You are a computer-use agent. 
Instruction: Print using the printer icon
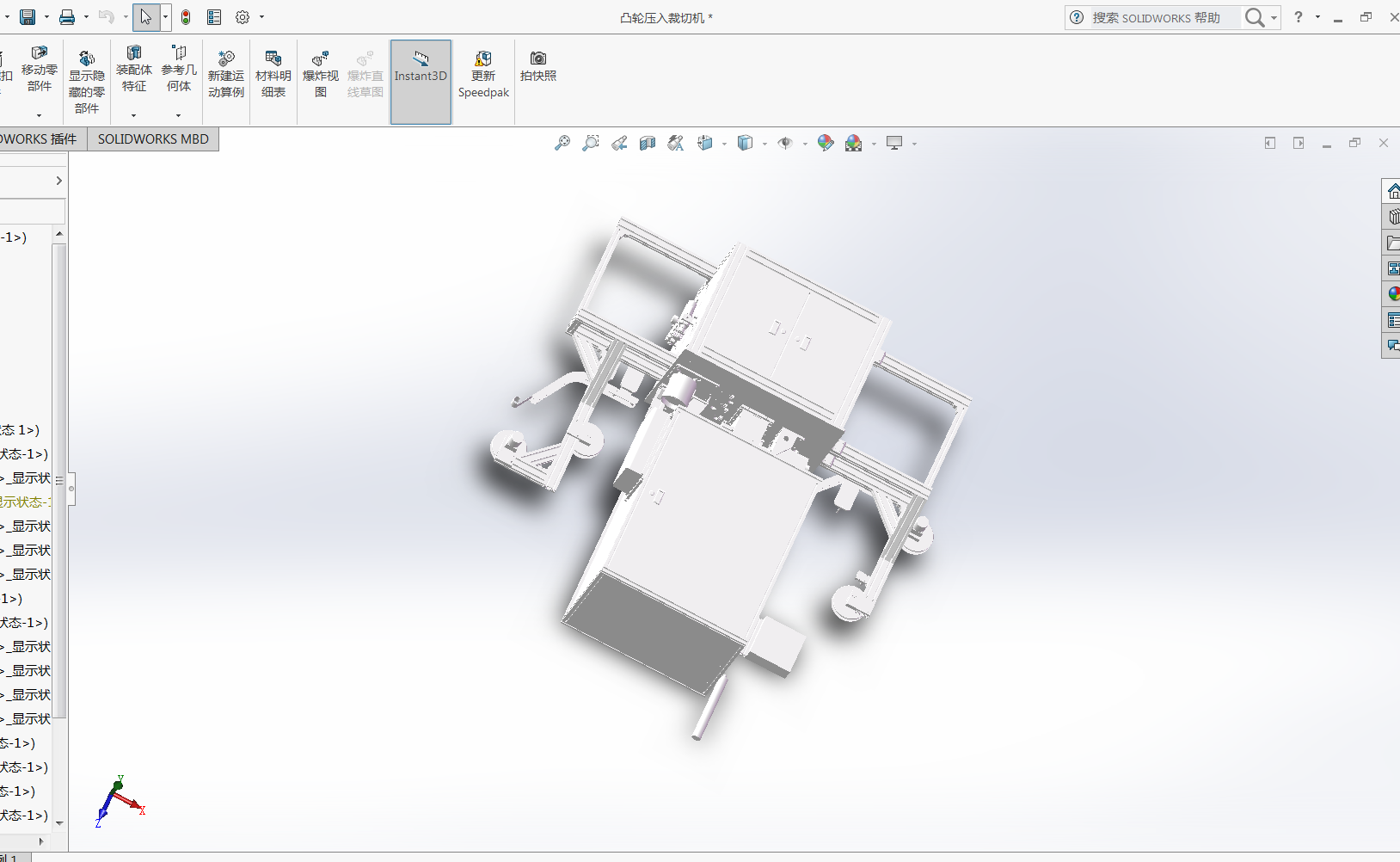[x=67, y=17]
